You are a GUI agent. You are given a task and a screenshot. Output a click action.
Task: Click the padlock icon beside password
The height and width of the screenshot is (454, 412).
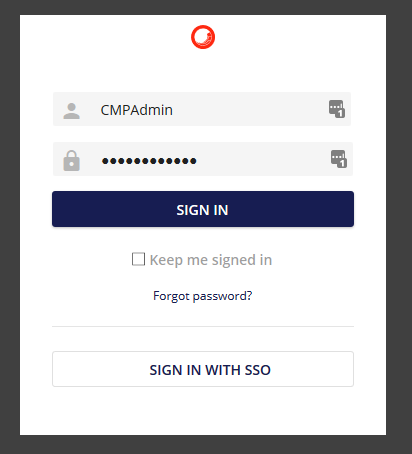pos(71,160)
